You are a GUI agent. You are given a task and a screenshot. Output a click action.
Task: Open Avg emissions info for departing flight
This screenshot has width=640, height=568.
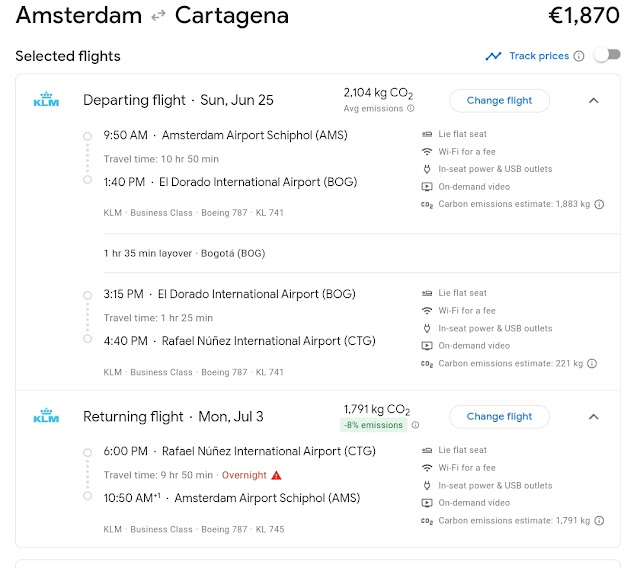coord(410,108)
